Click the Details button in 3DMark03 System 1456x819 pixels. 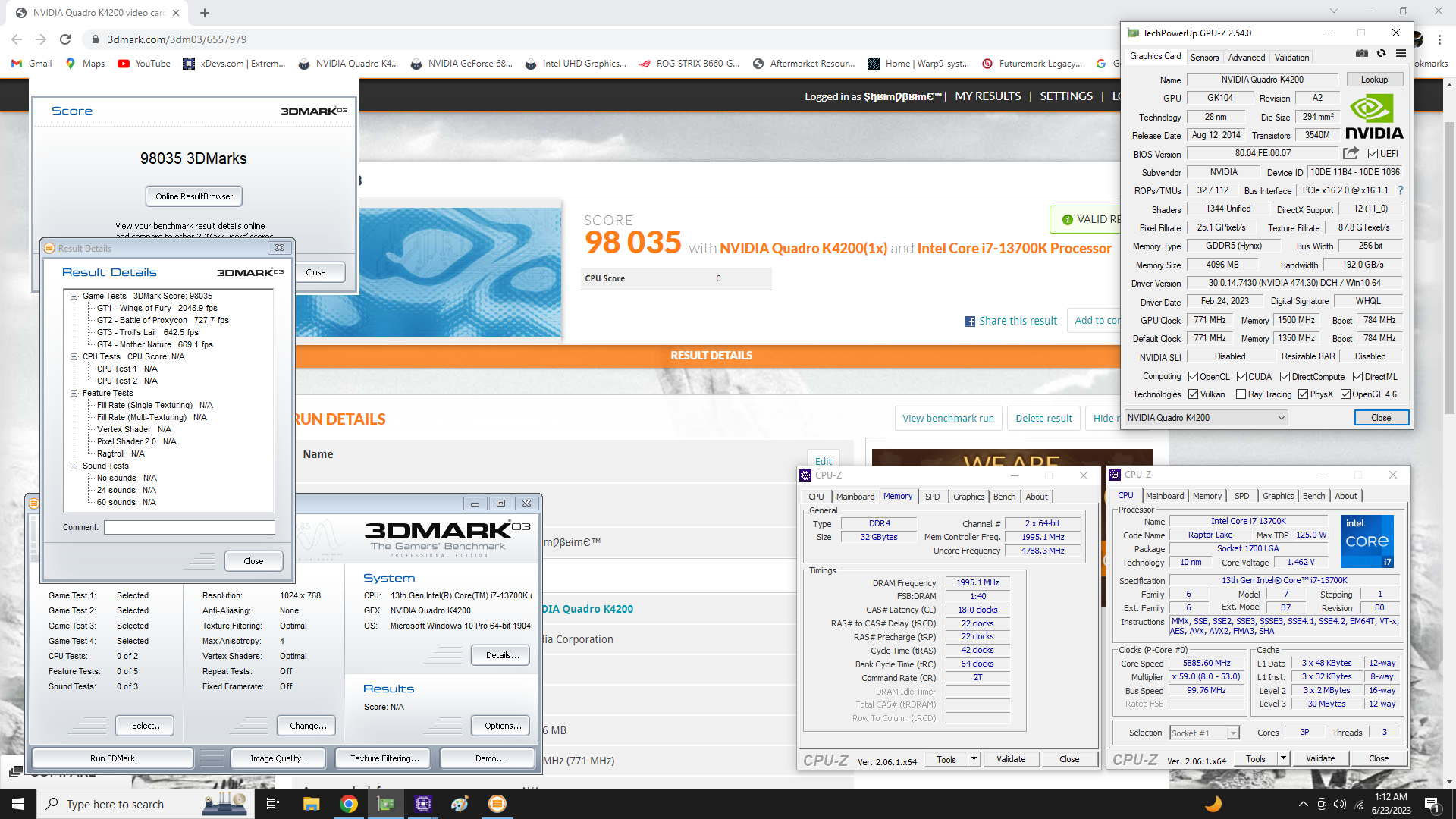(502, 655)
